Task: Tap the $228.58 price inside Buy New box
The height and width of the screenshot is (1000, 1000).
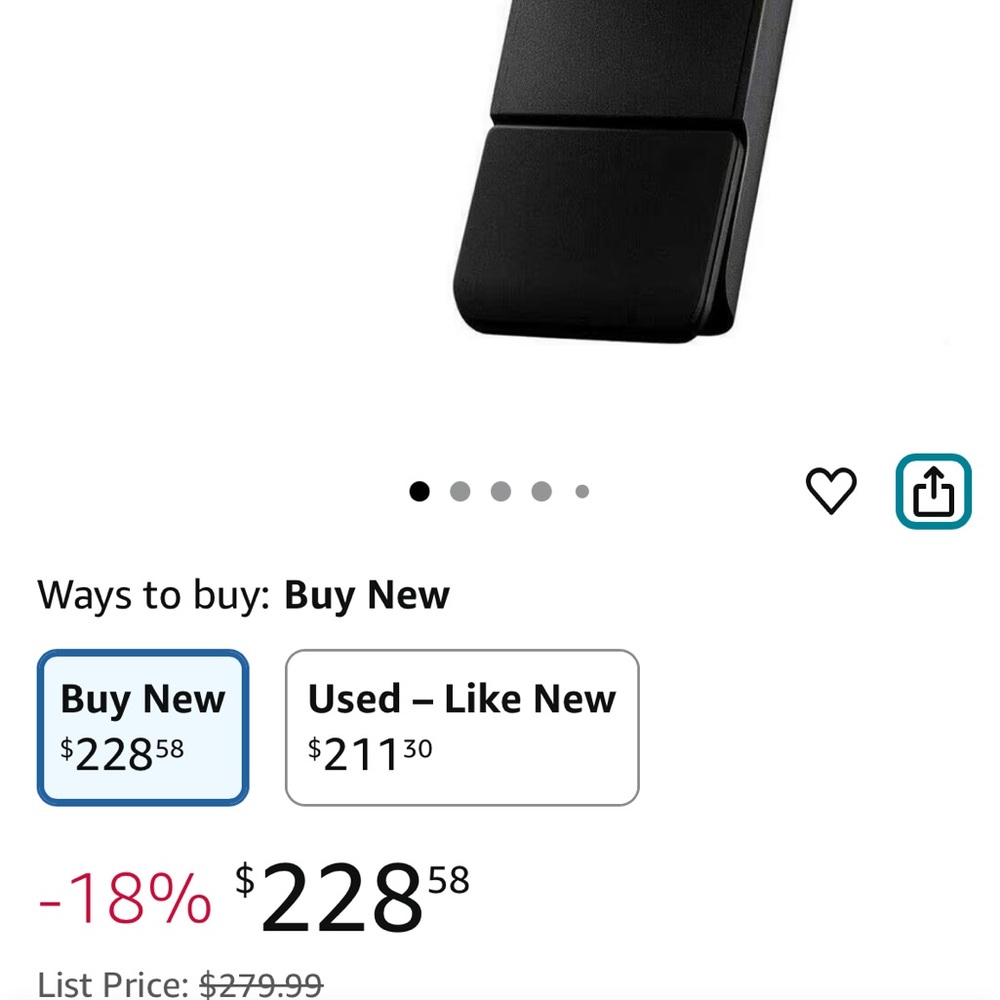Action: (123, 754)
